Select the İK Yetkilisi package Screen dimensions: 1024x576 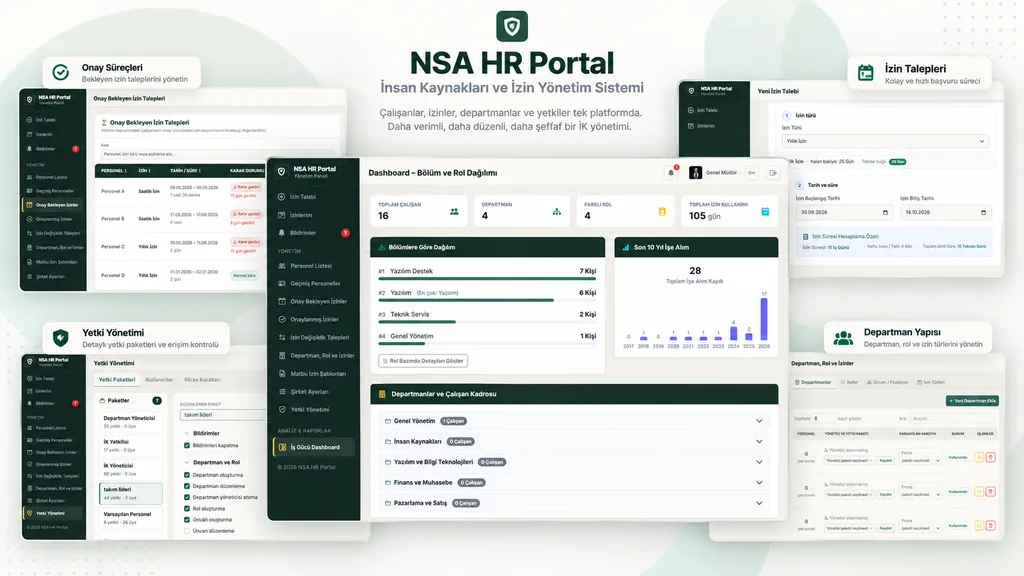click(131, 446)
